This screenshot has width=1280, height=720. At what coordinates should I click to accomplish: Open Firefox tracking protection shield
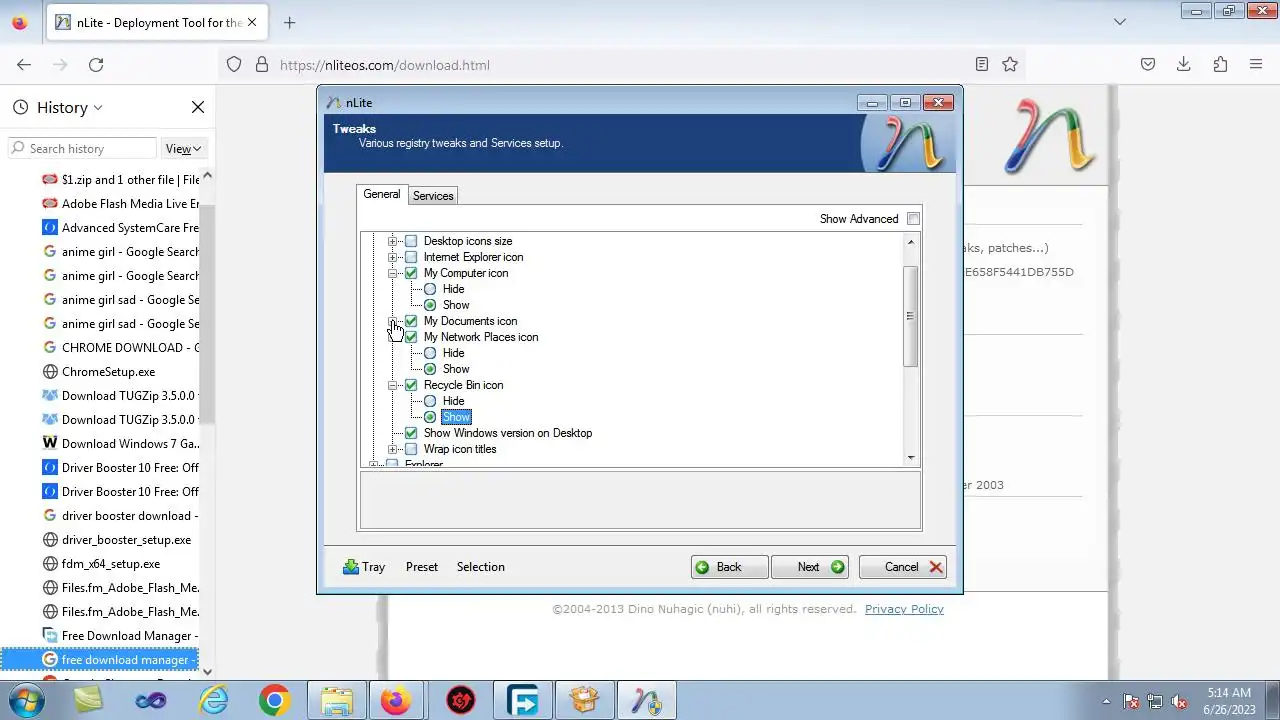click(234, 64)
